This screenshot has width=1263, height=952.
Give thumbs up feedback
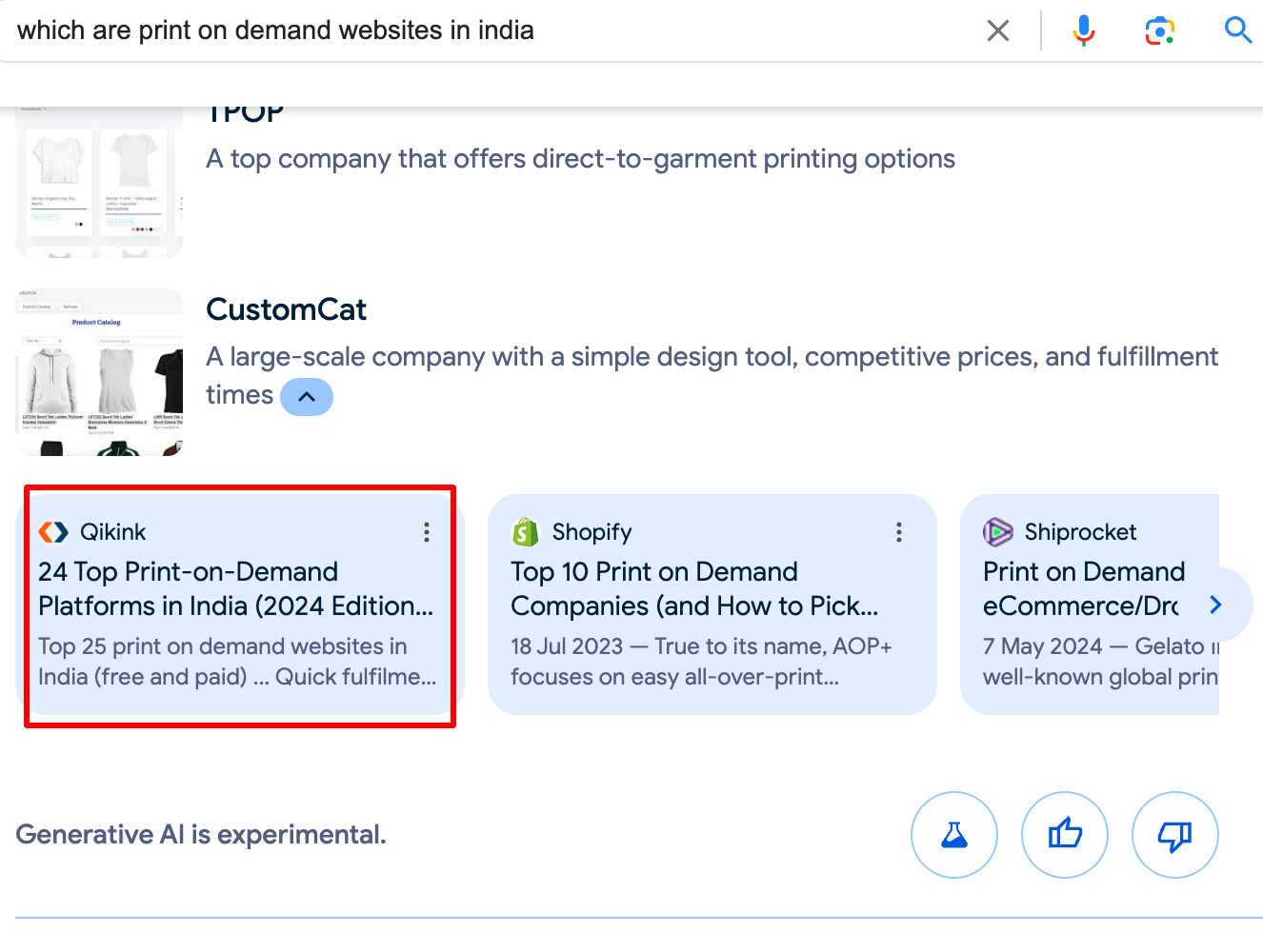1065,835
